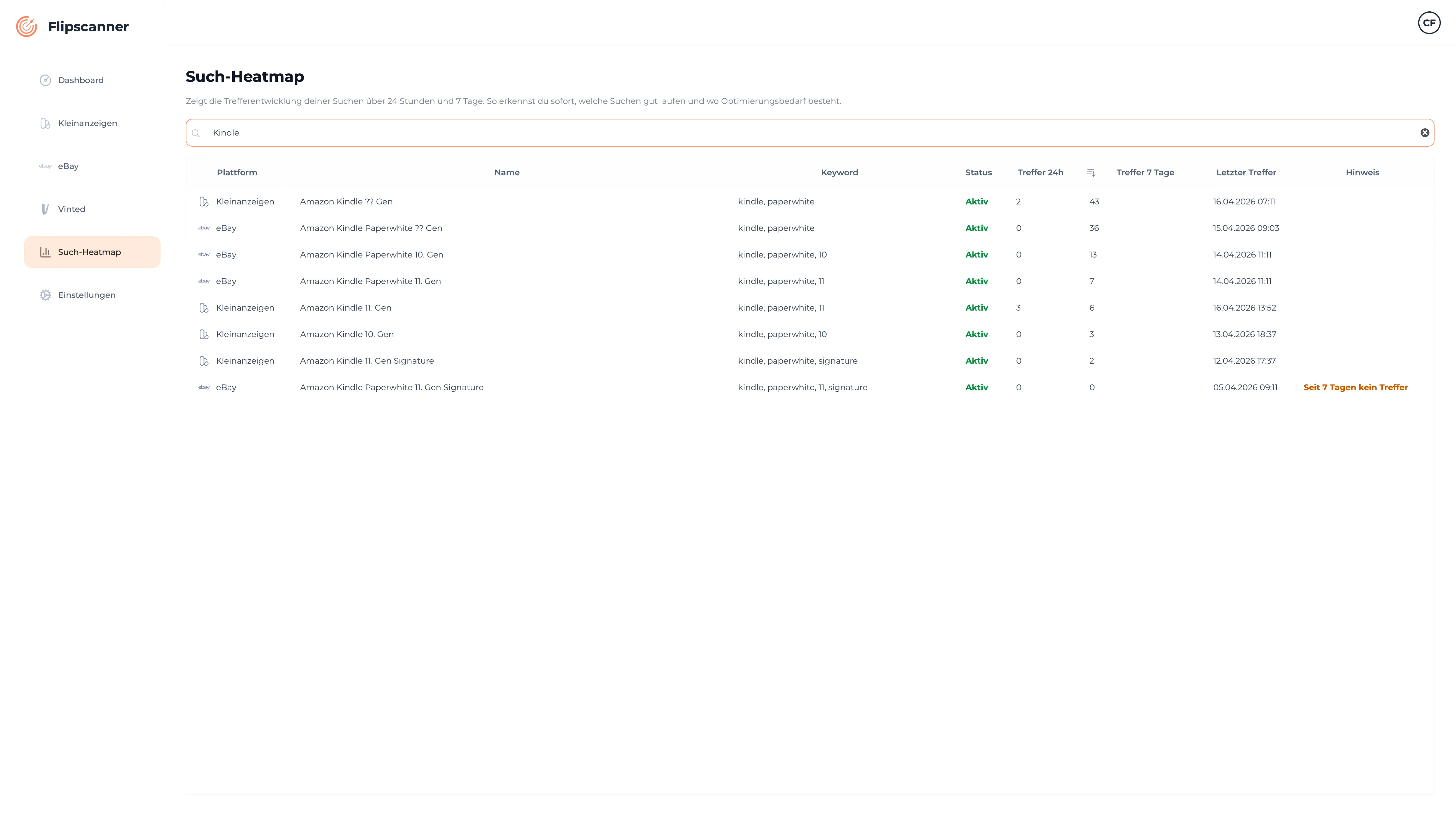Click Aktiv status in Paperwhite 11. Gen row
Screen dimensions: 1456x819
[x=977, y=282]
